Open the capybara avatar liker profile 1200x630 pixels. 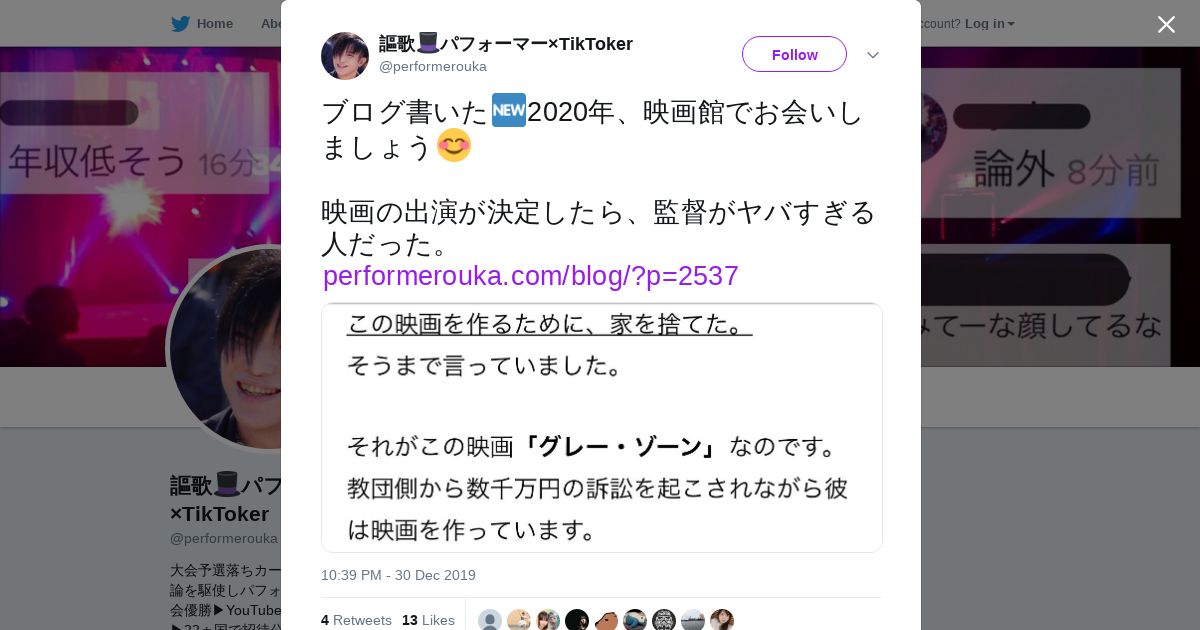[x=606, y=620]
